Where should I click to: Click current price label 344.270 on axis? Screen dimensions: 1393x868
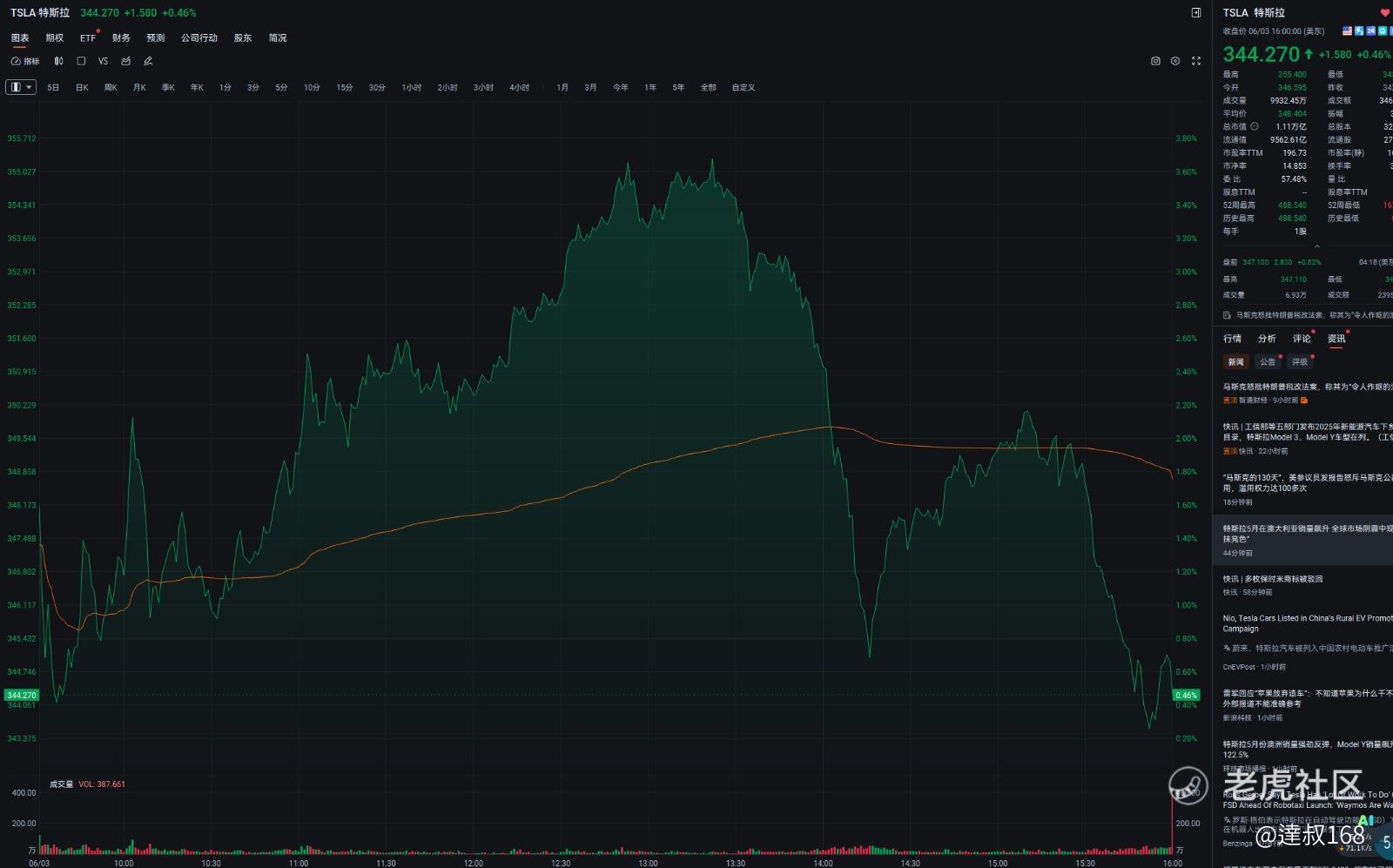tap(22, 695)
